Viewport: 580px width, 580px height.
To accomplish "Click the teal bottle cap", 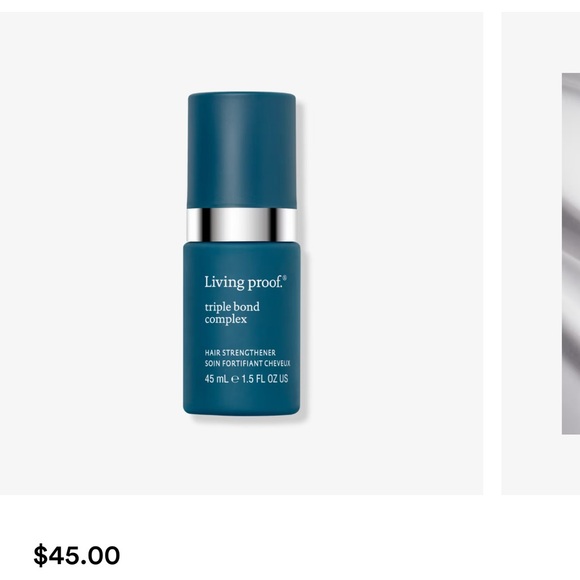I will coord(242,150).
